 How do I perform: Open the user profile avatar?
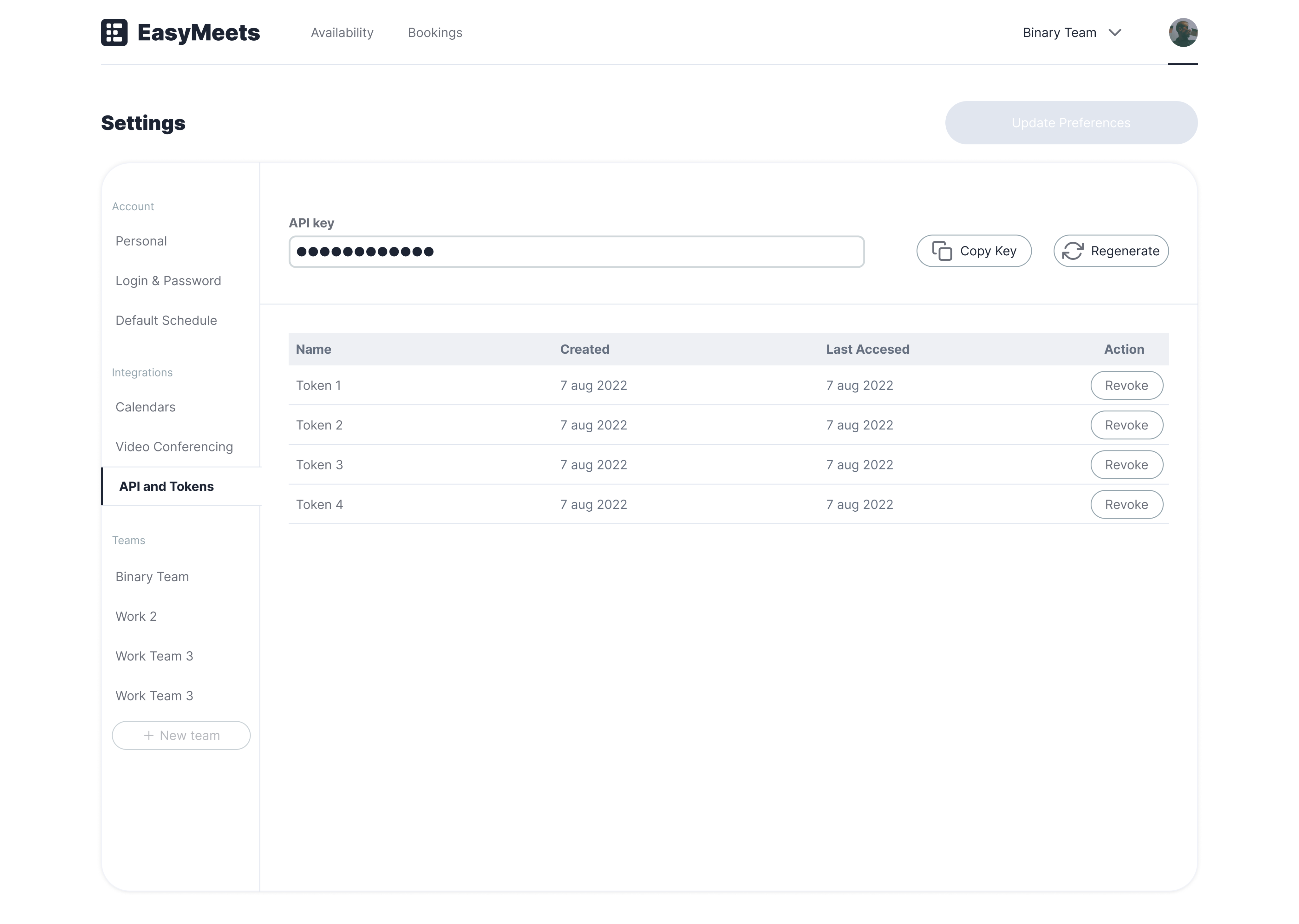[x=1182, y=32]
